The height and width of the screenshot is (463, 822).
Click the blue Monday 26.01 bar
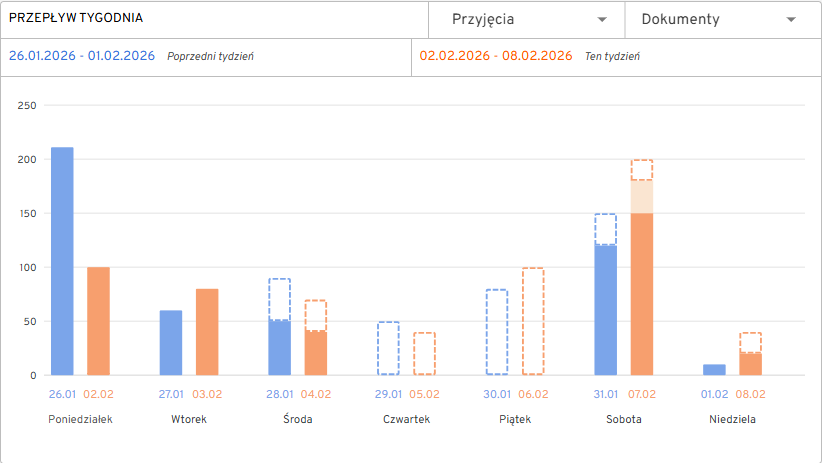coord(62,261)
